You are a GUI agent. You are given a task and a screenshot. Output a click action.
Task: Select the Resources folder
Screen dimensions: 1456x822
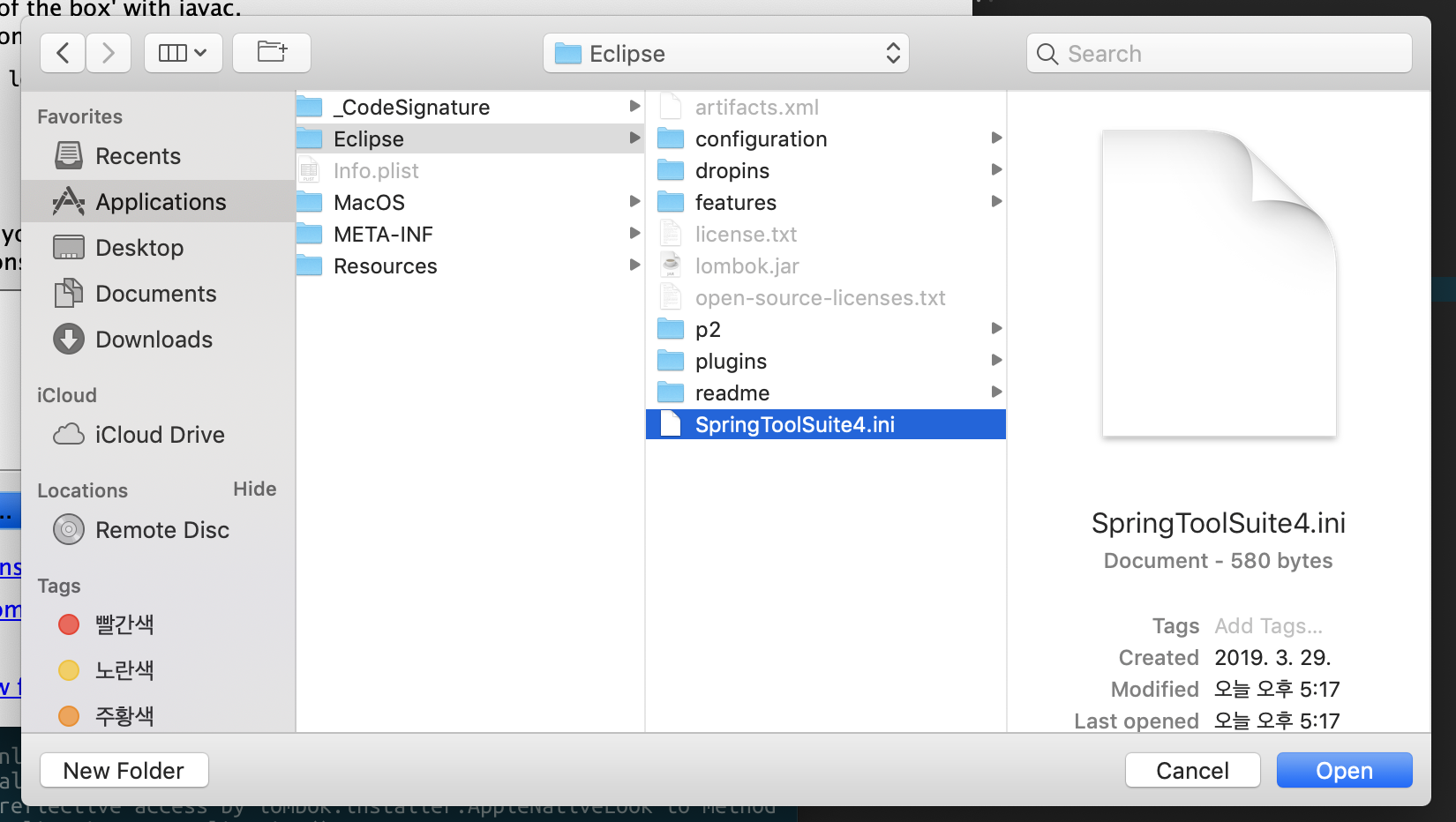(x=469, y=266)
